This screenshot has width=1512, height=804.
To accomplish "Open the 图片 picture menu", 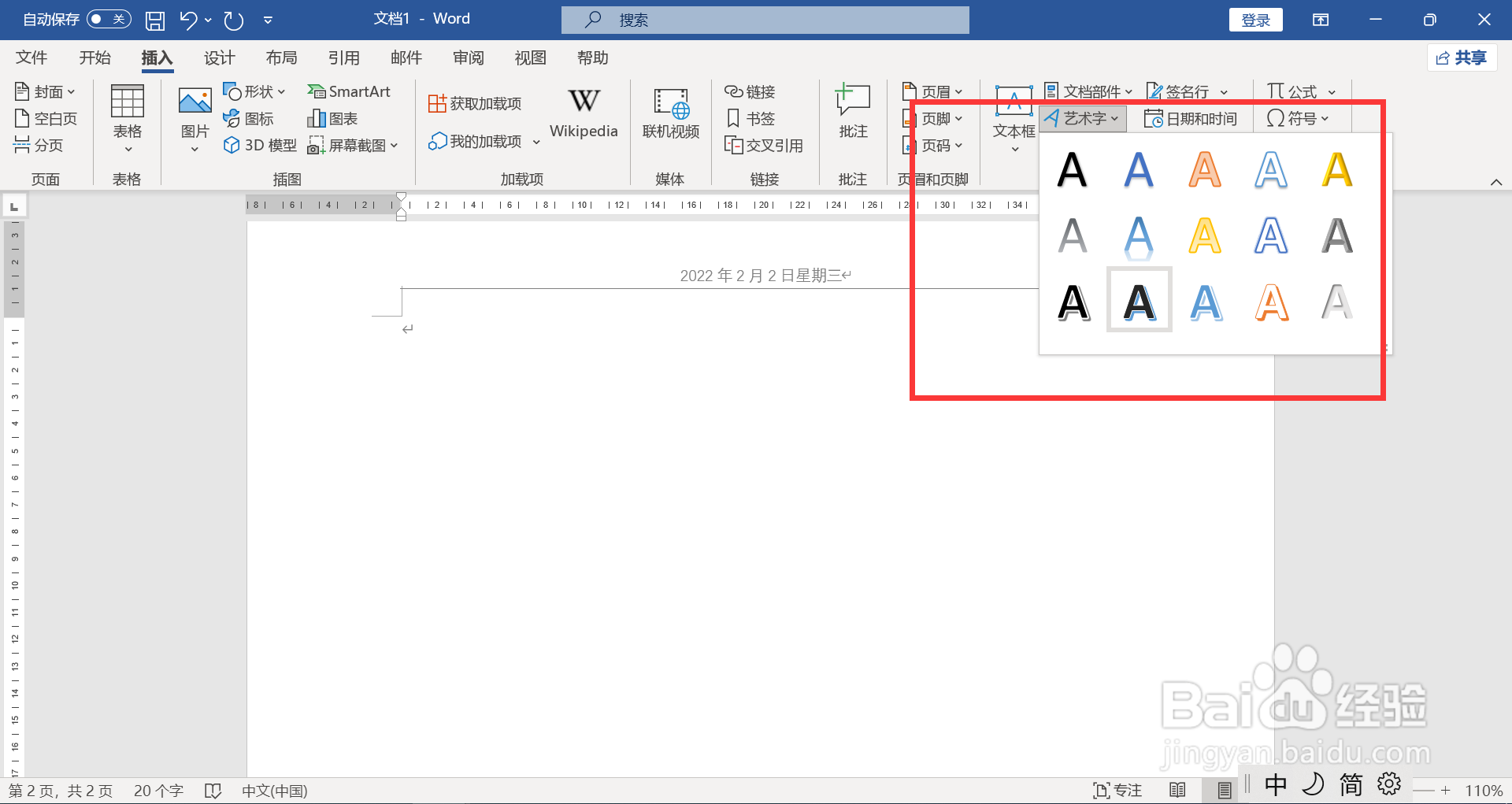I will pyautogui.click(x=195, y=118).
